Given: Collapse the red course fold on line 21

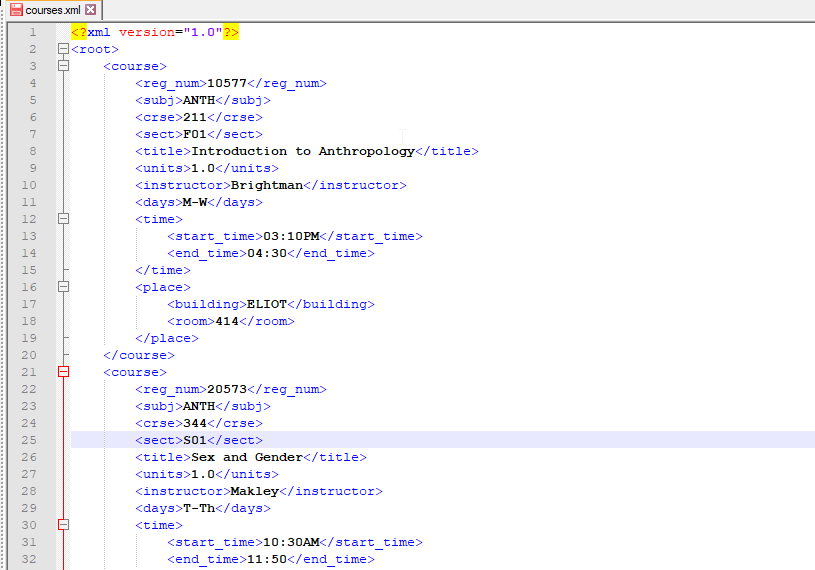Looking at the screenshot, I should tap(63, 372).
